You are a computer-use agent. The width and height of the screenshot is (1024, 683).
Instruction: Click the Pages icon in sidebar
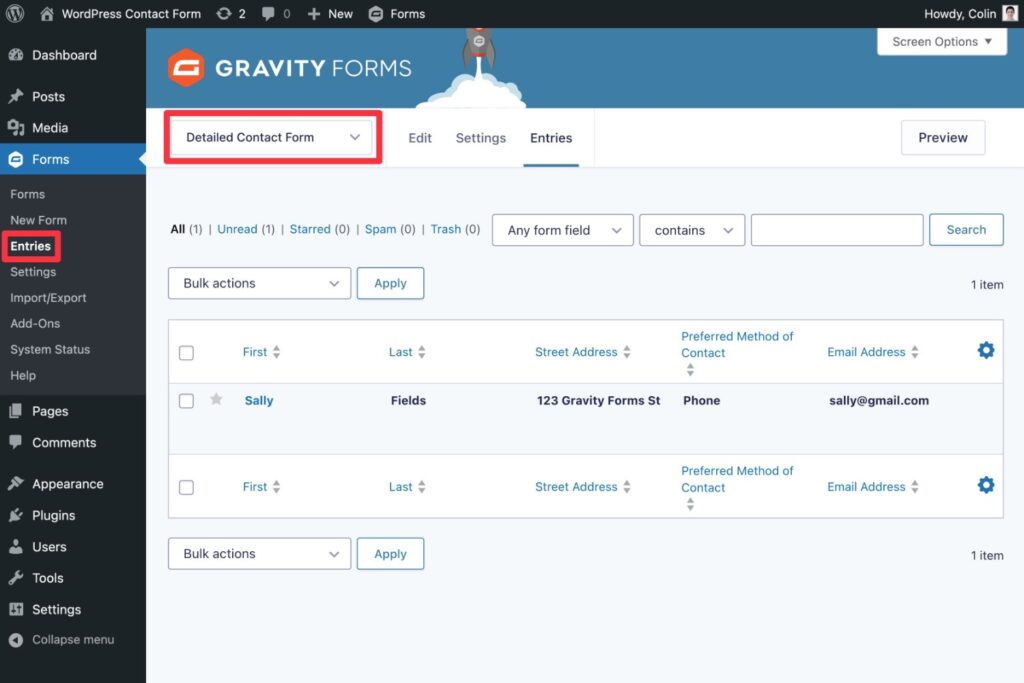[16, 411]
